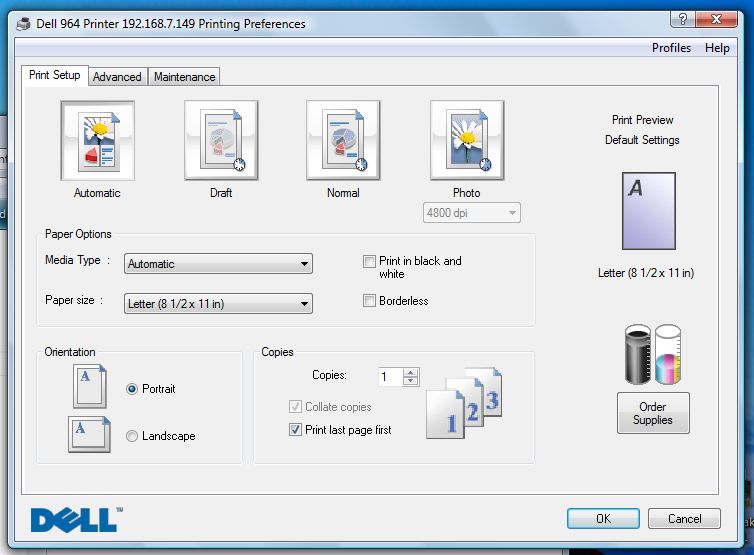Open Print Preview link
Image resolution: width=754 pixels, height=555 pixels.
[x=642, y=120]
